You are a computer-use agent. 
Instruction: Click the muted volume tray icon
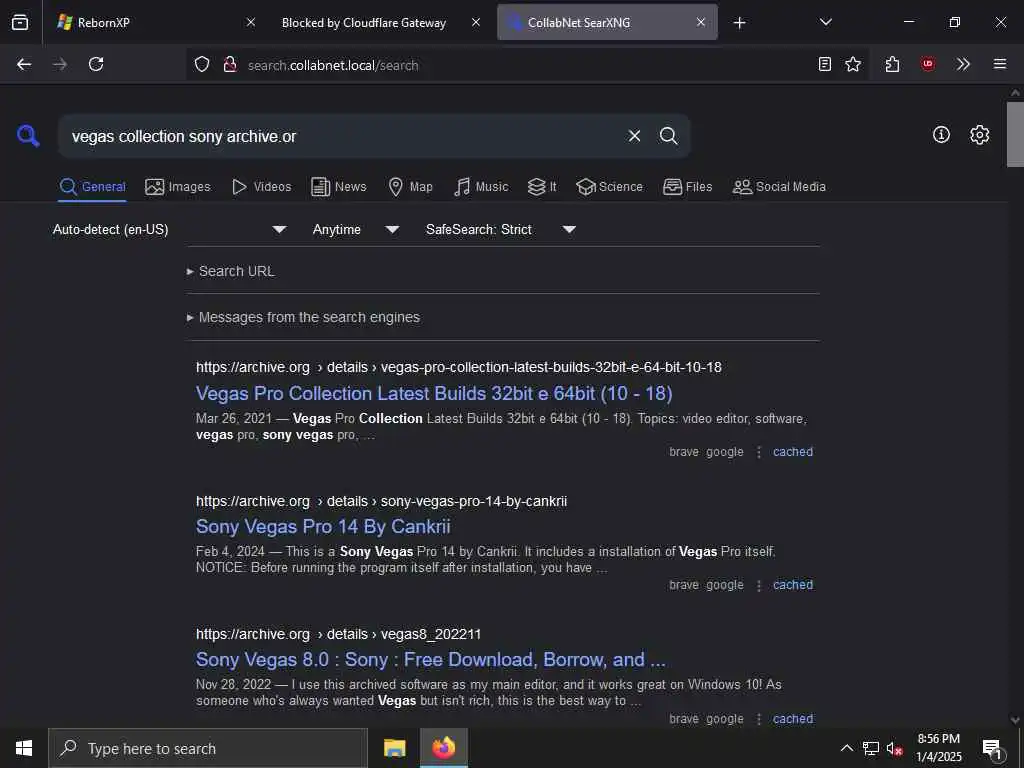(894, 748)
